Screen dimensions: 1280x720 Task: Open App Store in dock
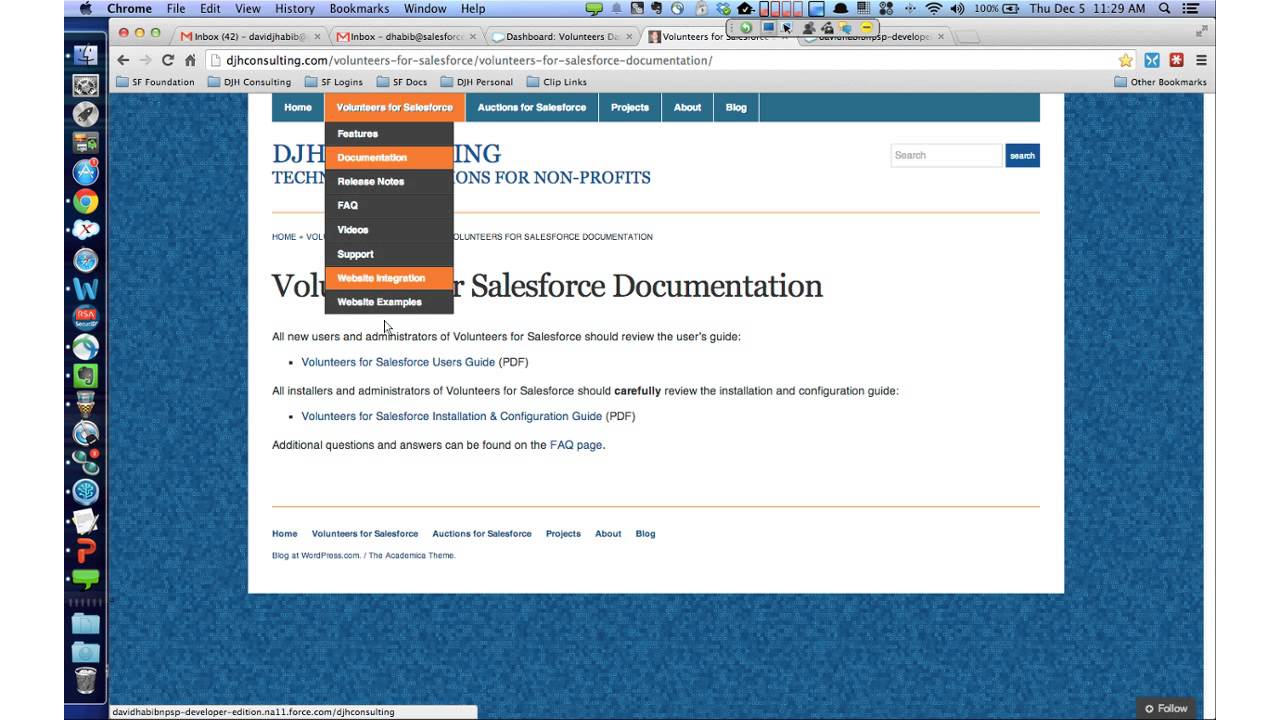86,172
